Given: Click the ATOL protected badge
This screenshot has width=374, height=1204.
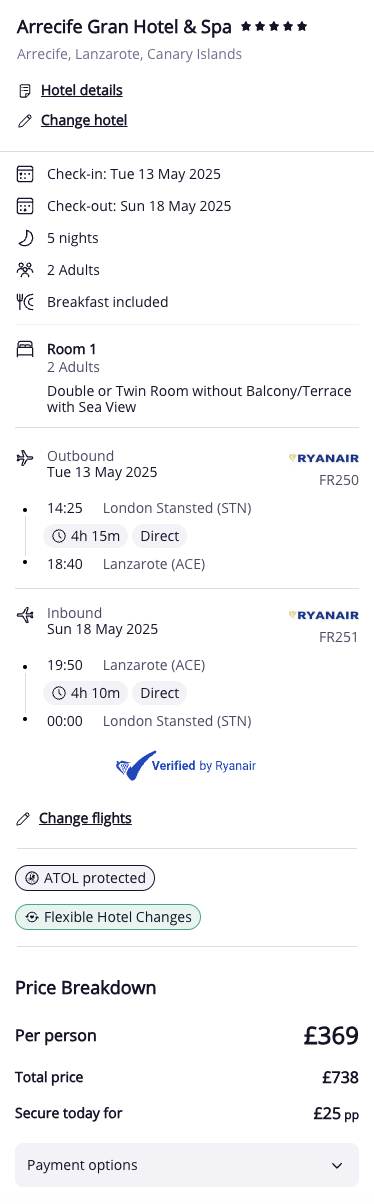Looking at the screenshot, I should point(85,878).
